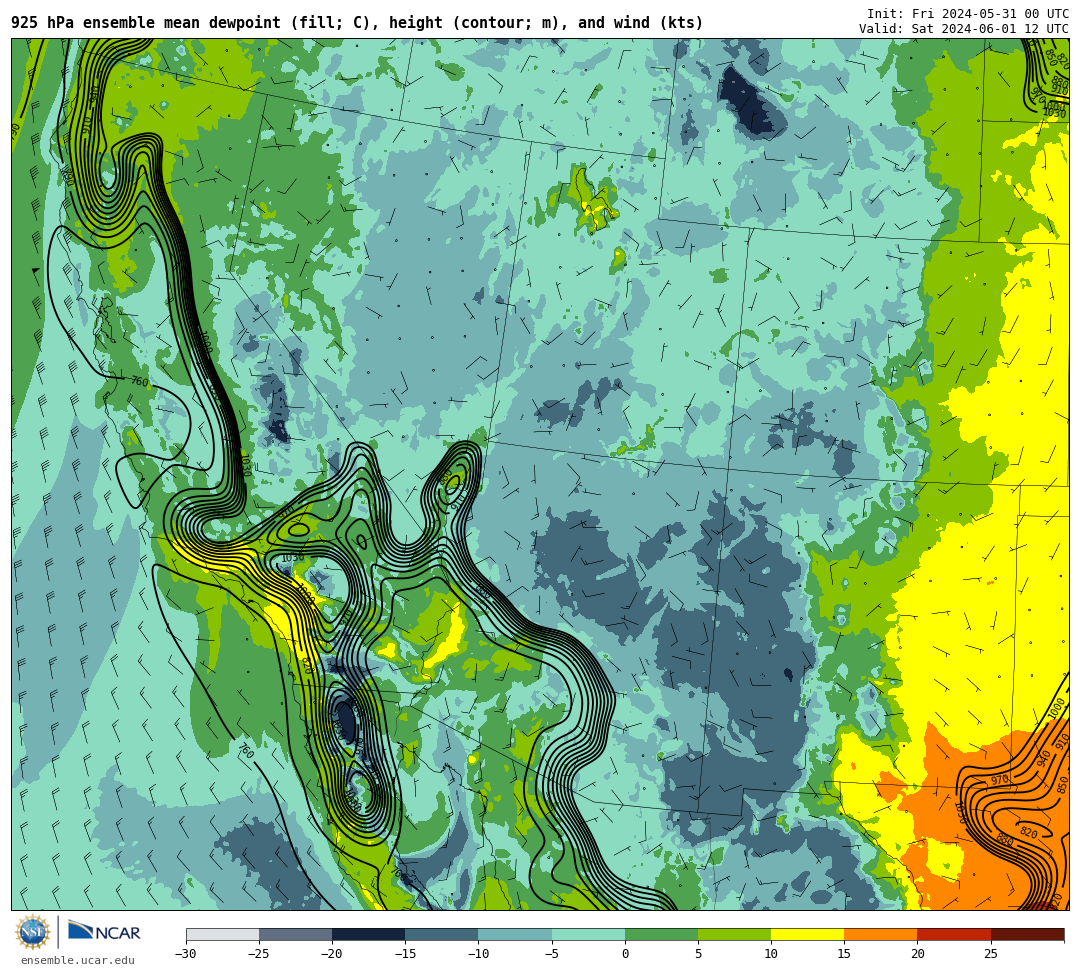
Task: Click the colorbar tick label 0
Action: (625, 954)
